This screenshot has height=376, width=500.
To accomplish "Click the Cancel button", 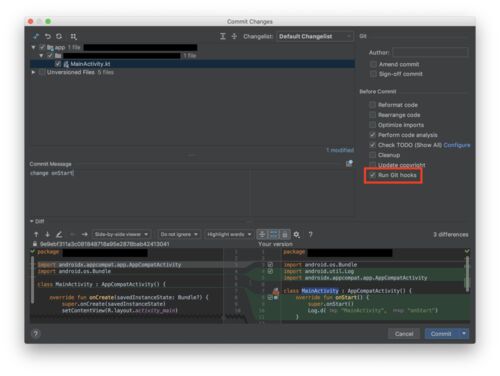I will tap(404, 333).
